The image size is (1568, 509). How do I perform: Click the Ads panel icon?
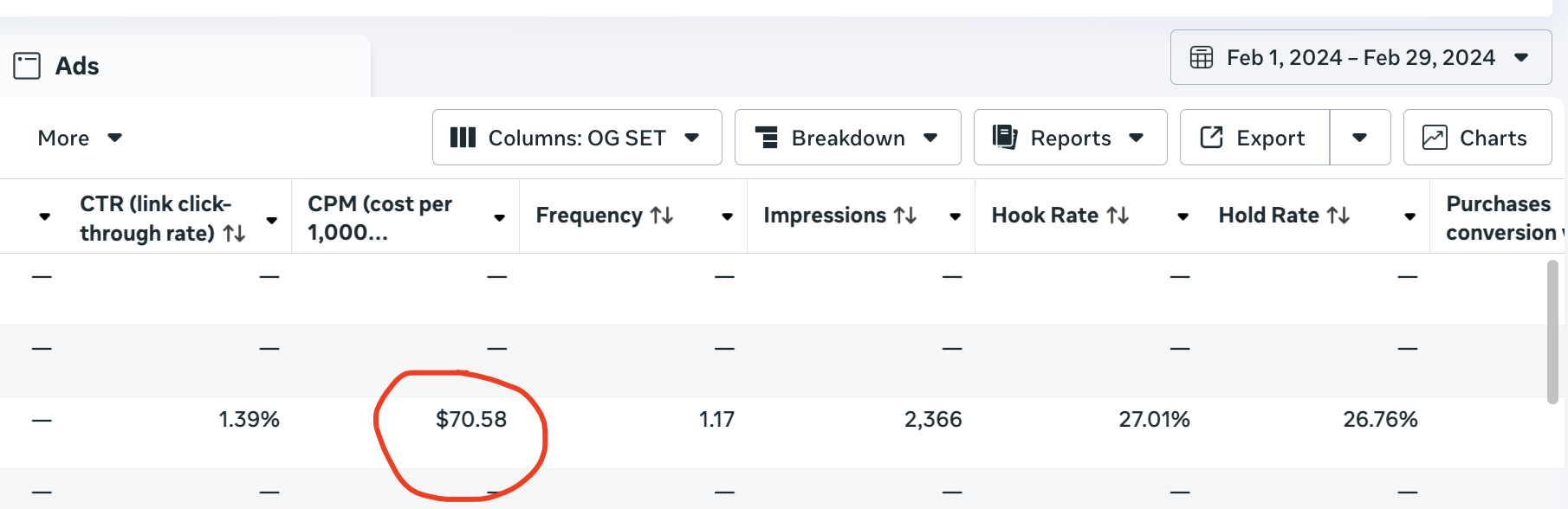27,66
